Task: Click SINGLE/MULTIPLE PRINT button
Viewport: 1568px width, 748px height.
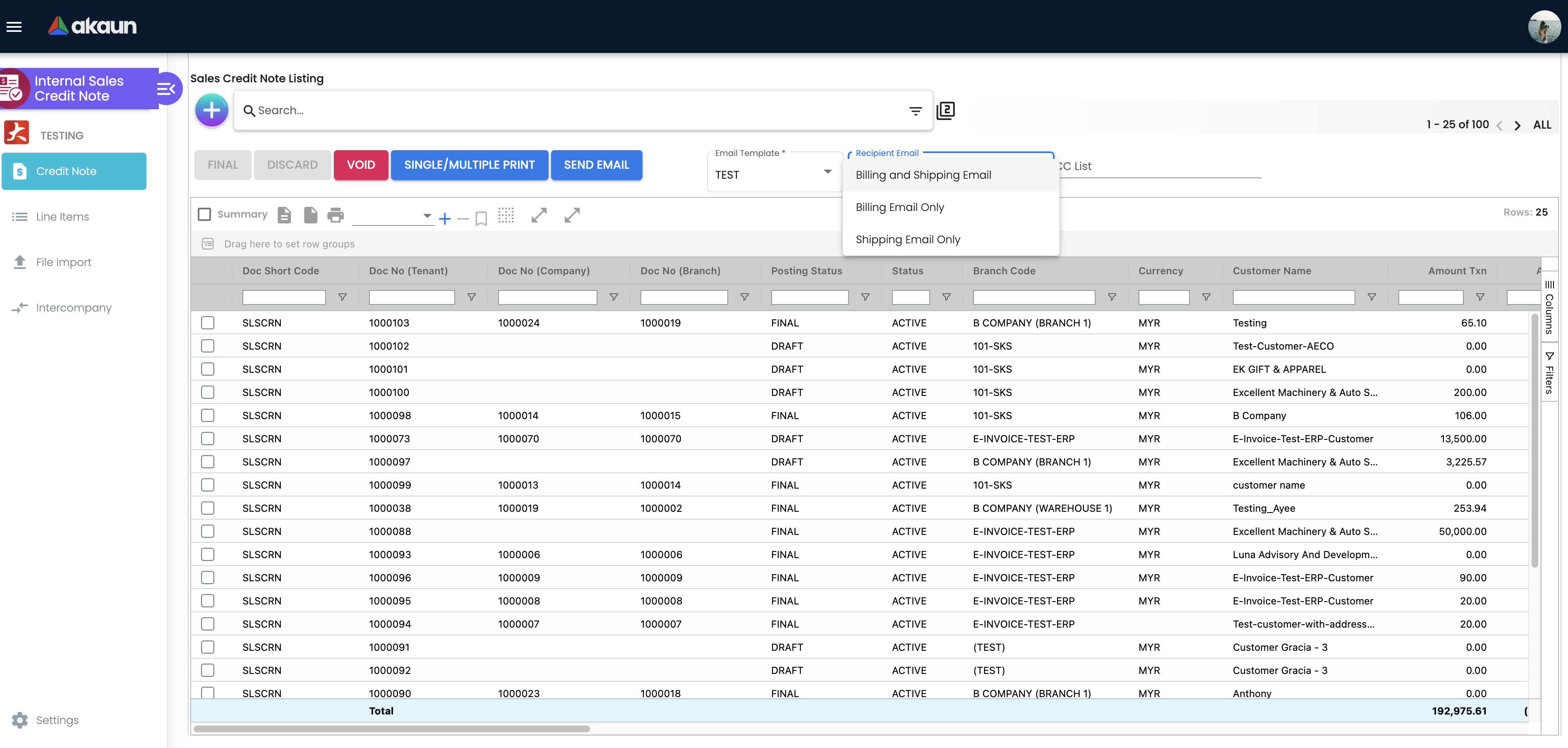Action: point(469,165)
